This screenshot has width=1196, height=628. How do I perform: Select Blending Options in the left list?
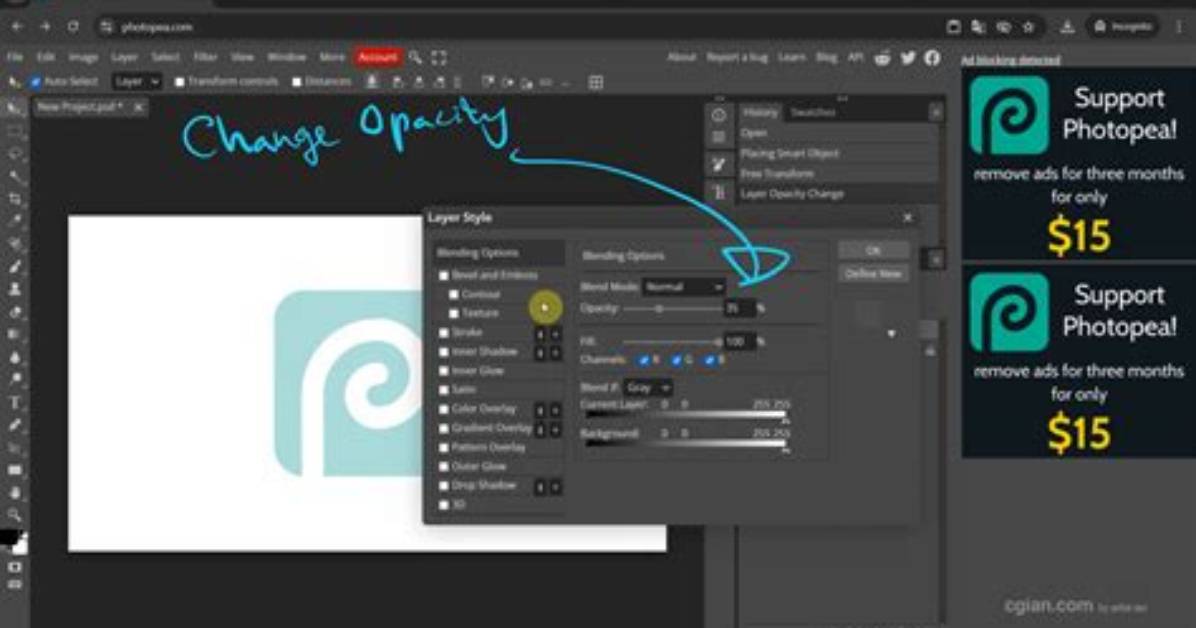[x=499, y=253]
